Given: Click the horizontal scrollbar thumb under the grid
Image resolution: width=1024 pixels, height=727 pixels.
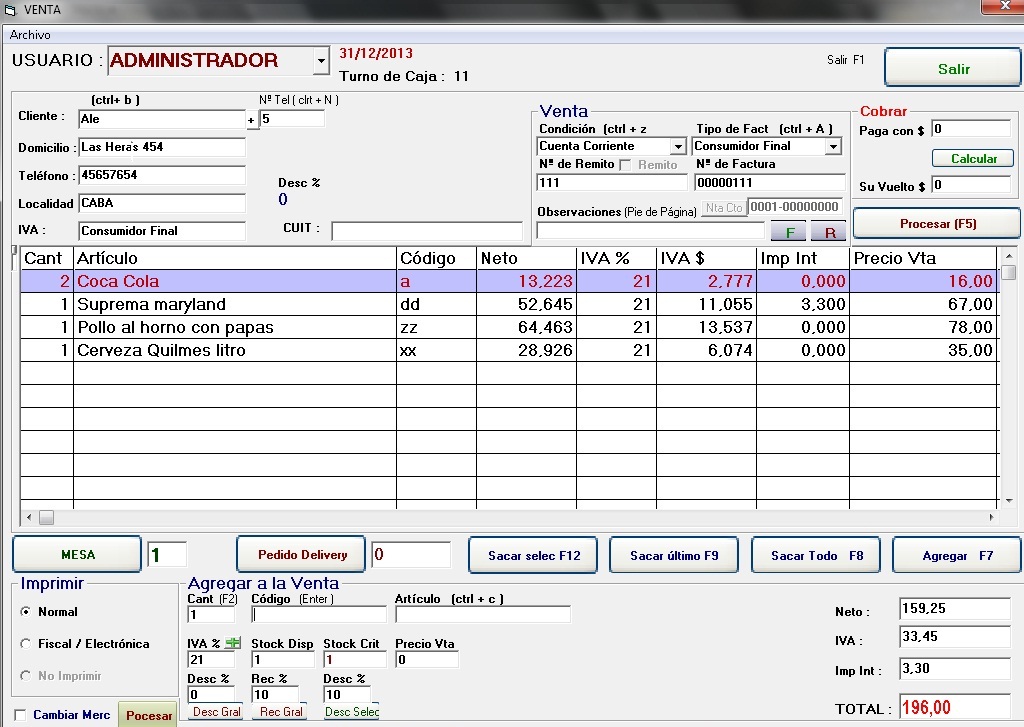Looking at the screenshot, I should point(46,517).
